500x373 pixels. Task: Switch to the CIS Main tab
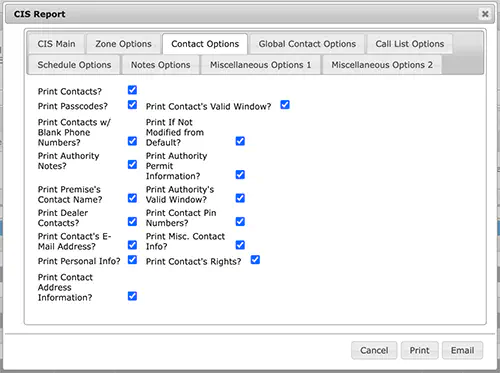[56, 44]
